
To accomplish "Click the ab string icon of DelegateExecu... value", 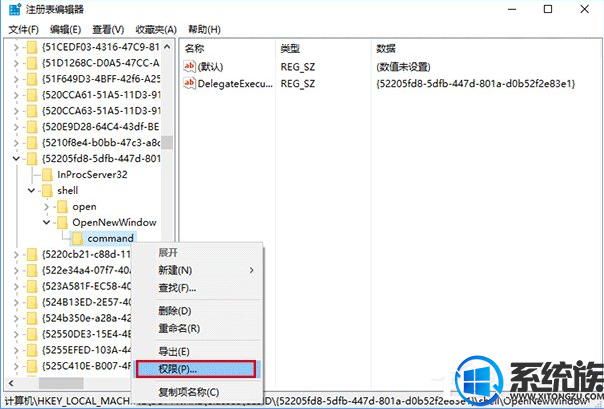I will pos(190,83).
